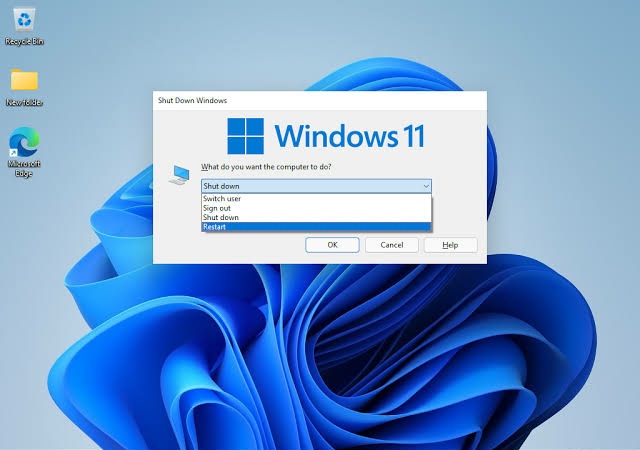Collapse the Shut down combo box arrow
Screen dimensions: 640x450
[426, 186]
